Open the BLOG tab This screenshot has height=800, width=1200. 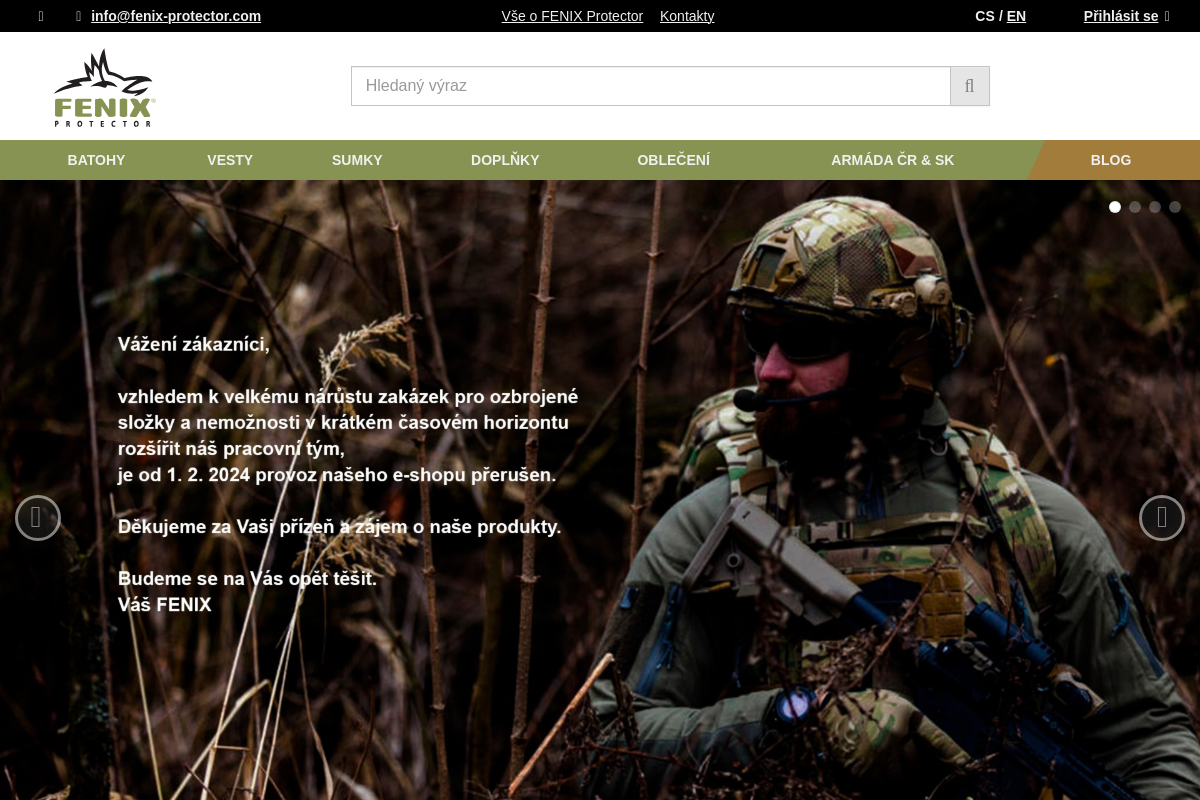(1111, 160)
